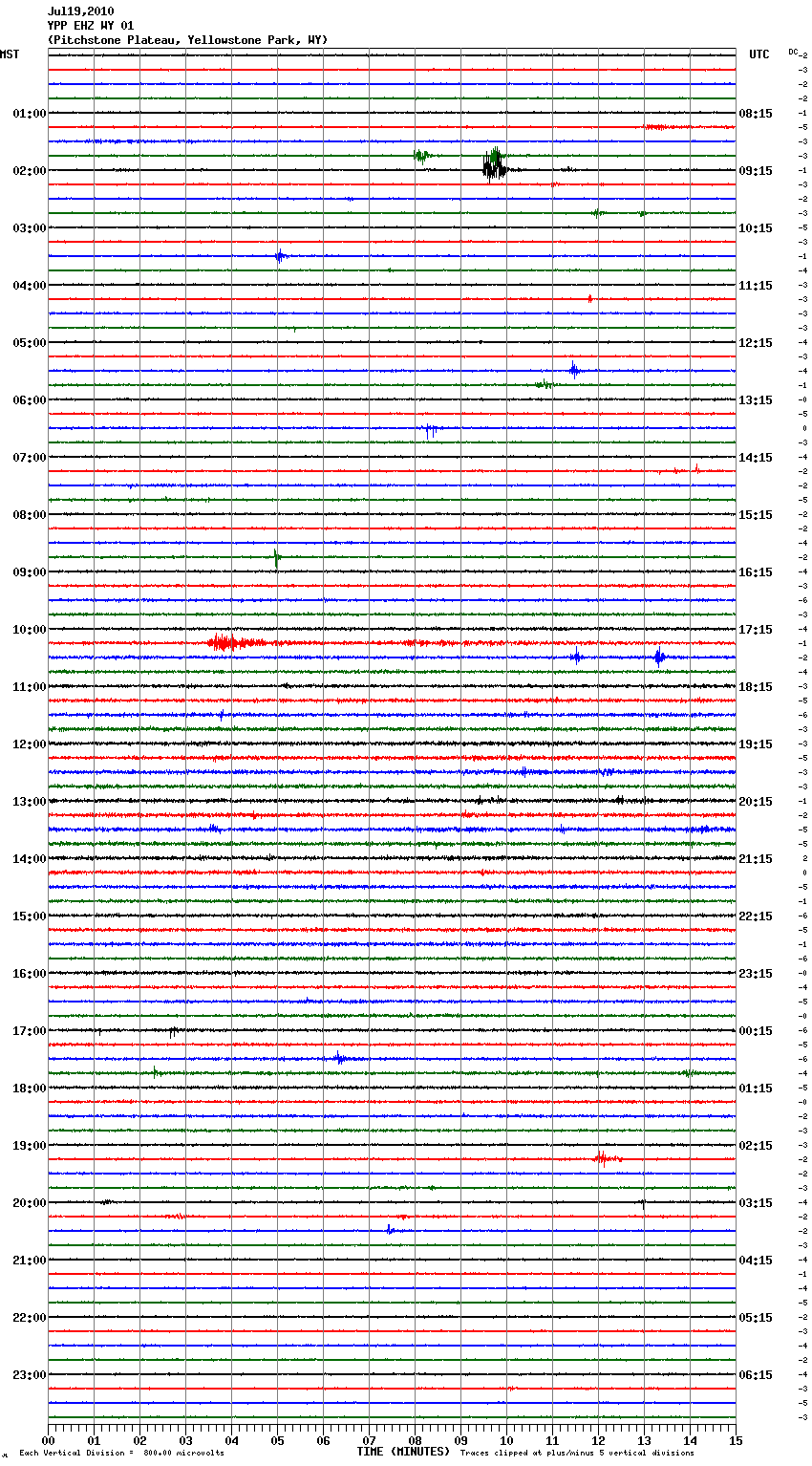Select the 16:00 MST row label
812x1466 pixels.
pos(29,974)
